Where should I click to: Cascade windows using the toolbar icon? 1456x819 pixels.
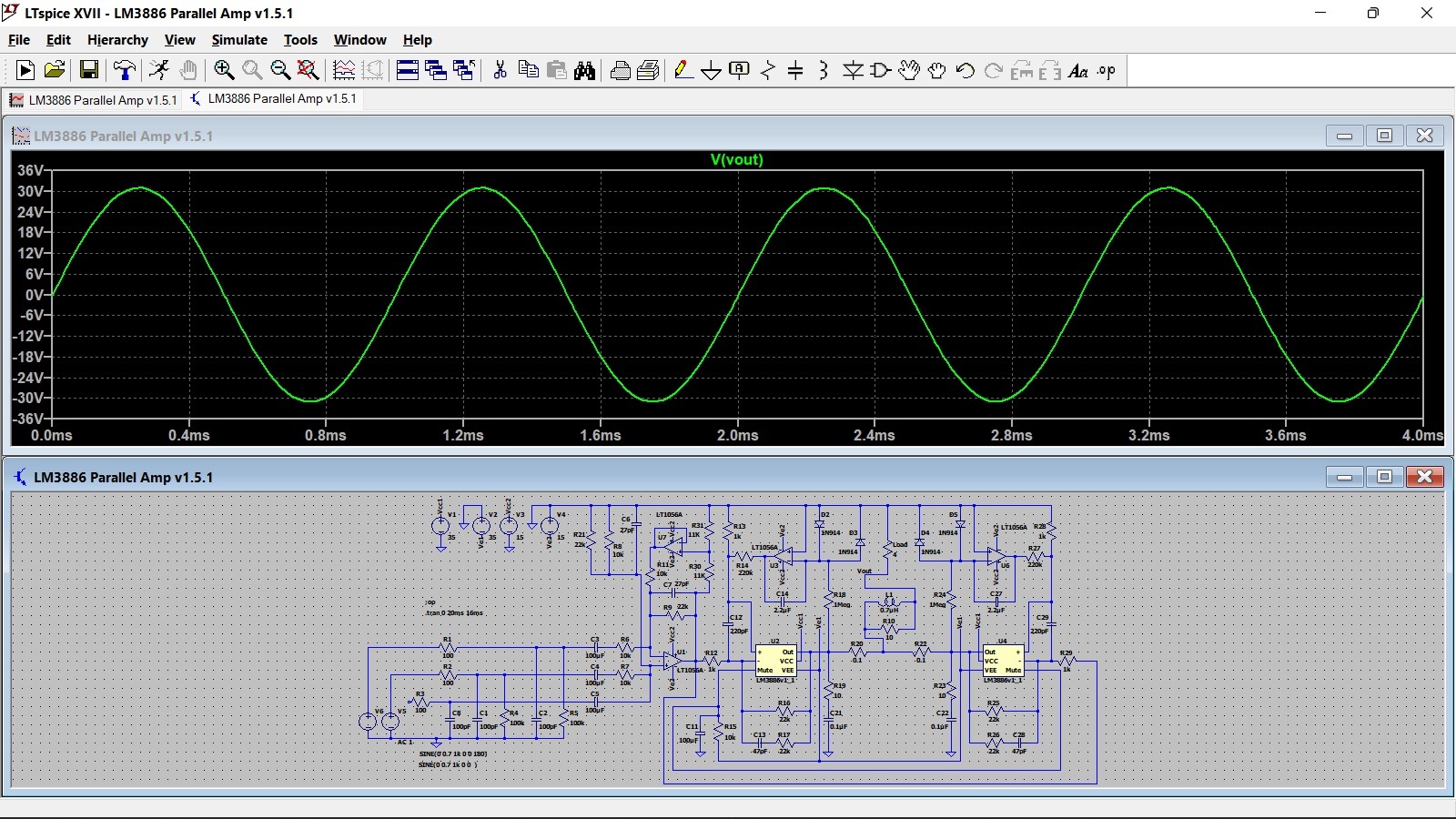pos(436,70)
